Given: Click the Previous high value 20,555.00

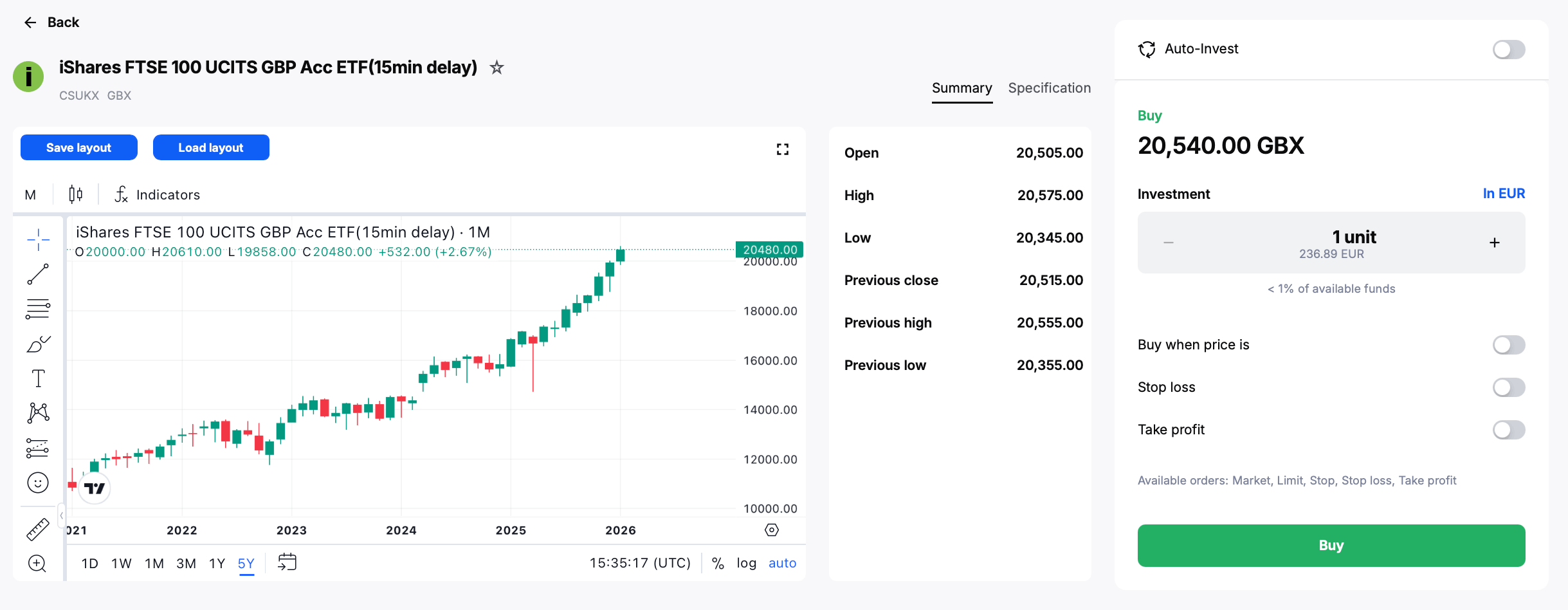Looking at the screenshot, I should tap(1050, 323).
